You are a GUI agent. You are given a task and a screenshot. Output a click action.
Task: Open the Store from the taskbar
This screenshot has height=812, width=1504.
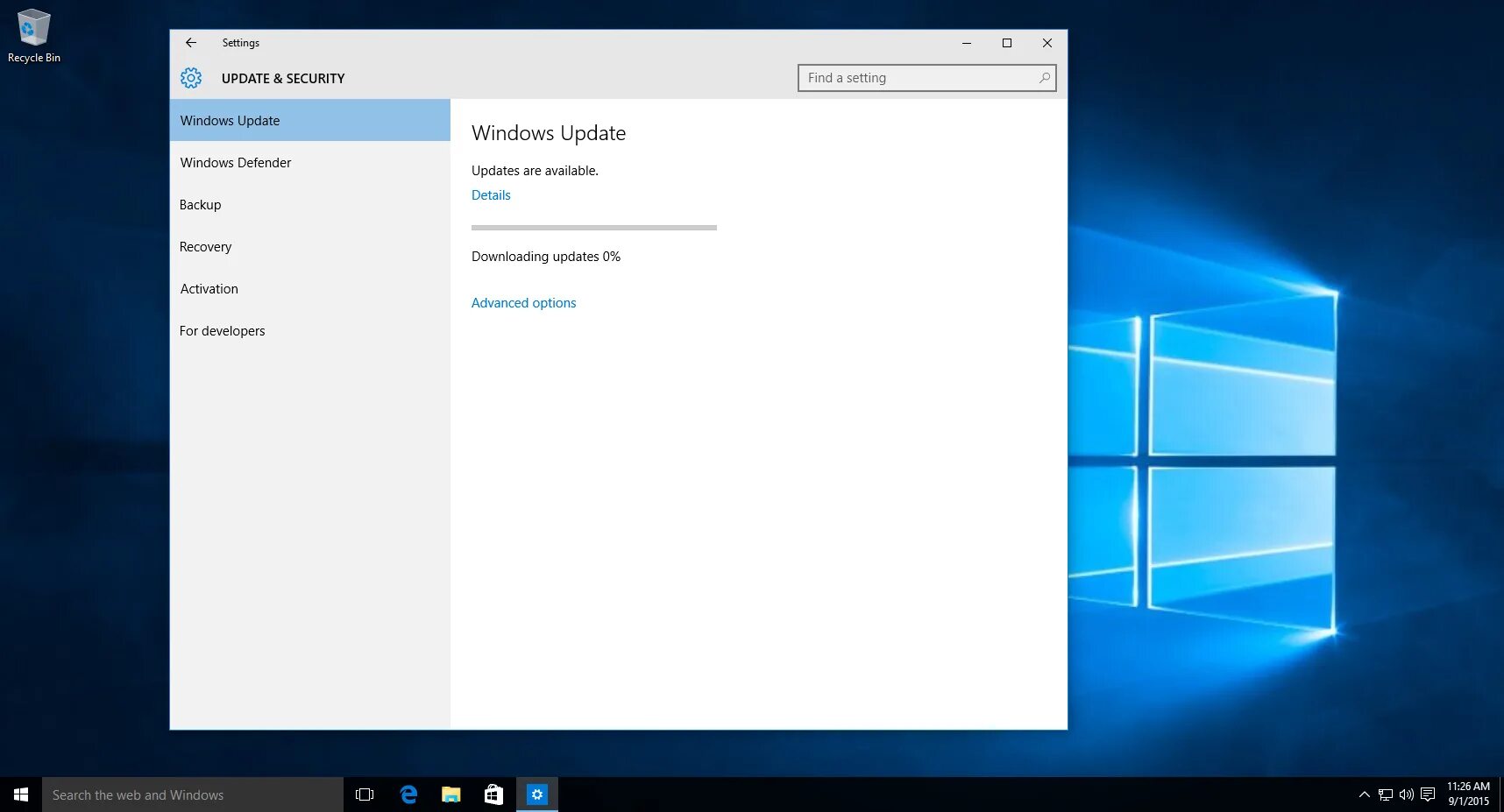pyautogui.click(x=493, y=794)
